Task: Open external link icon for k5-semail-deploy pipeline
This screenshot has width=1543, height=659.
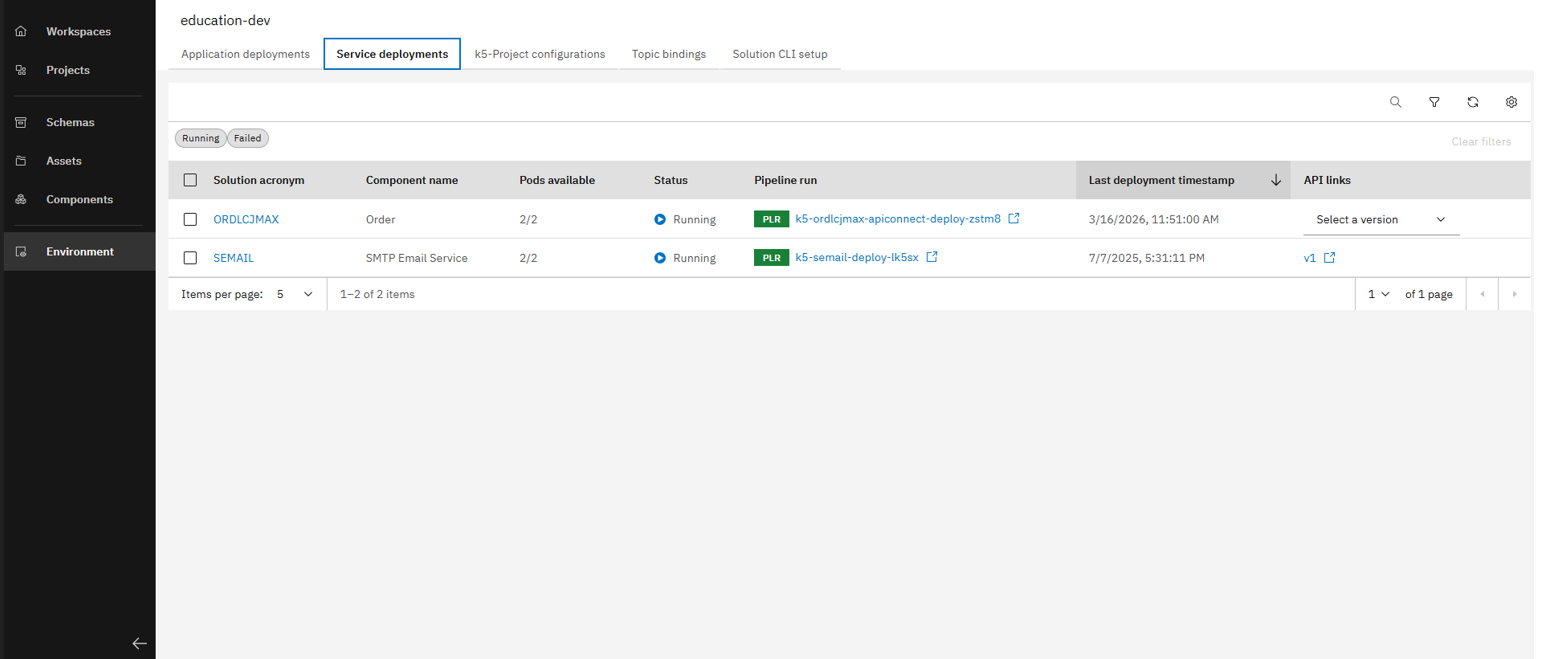Action: click(x=932, y=257)
